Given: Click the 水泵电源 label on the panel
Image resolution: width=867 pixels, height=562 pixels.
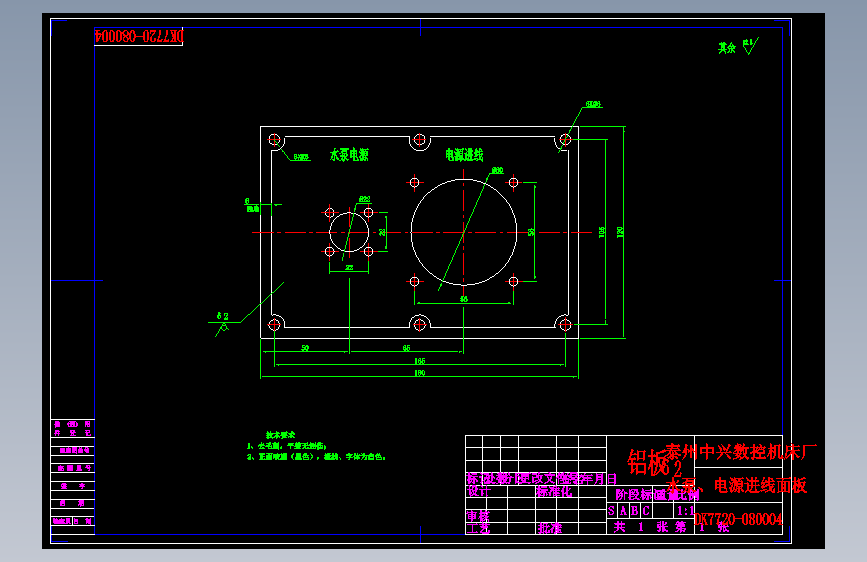Looking at the screenshot, I should (x=349, y=155).
